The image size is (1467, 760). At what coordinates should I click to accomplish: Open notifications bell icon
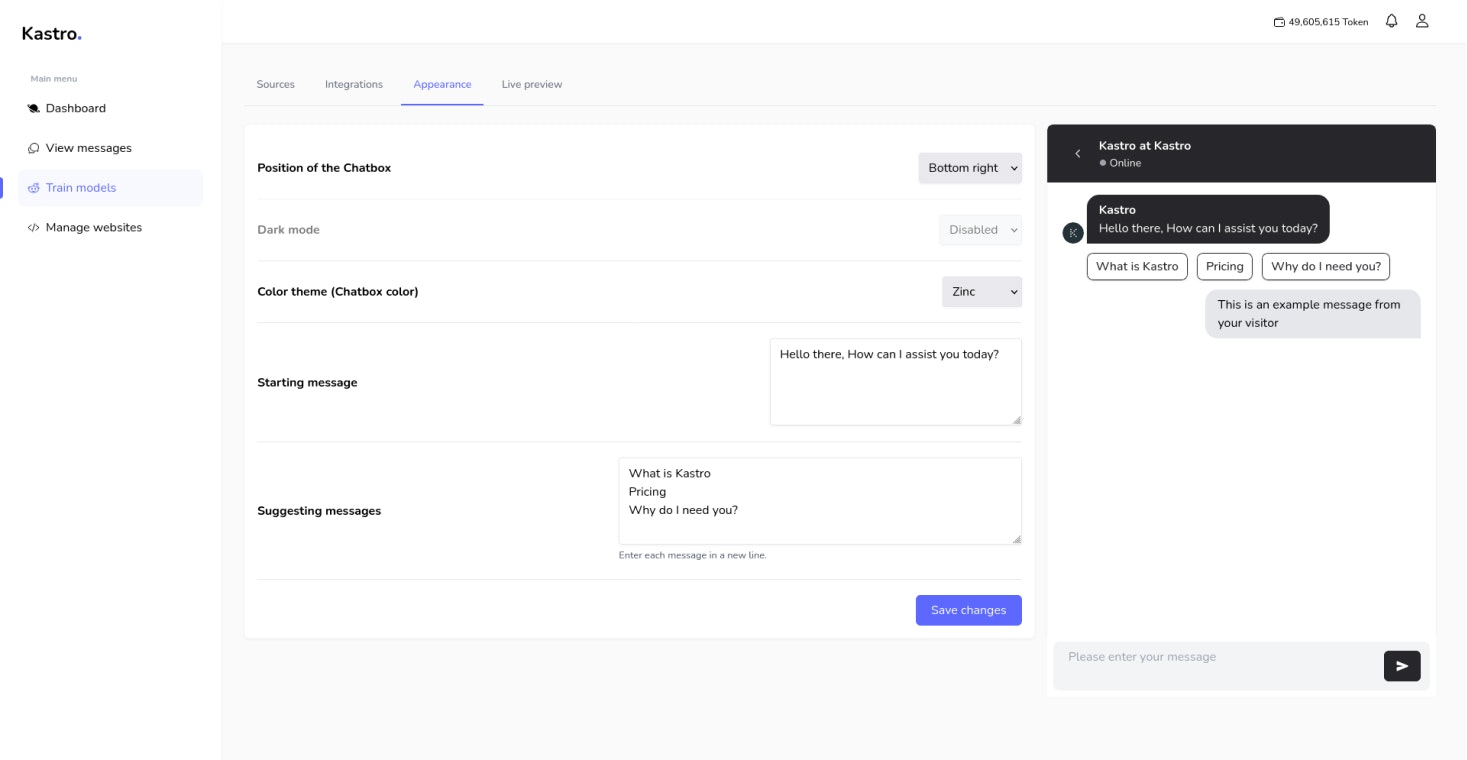(x=1391, y=21)
